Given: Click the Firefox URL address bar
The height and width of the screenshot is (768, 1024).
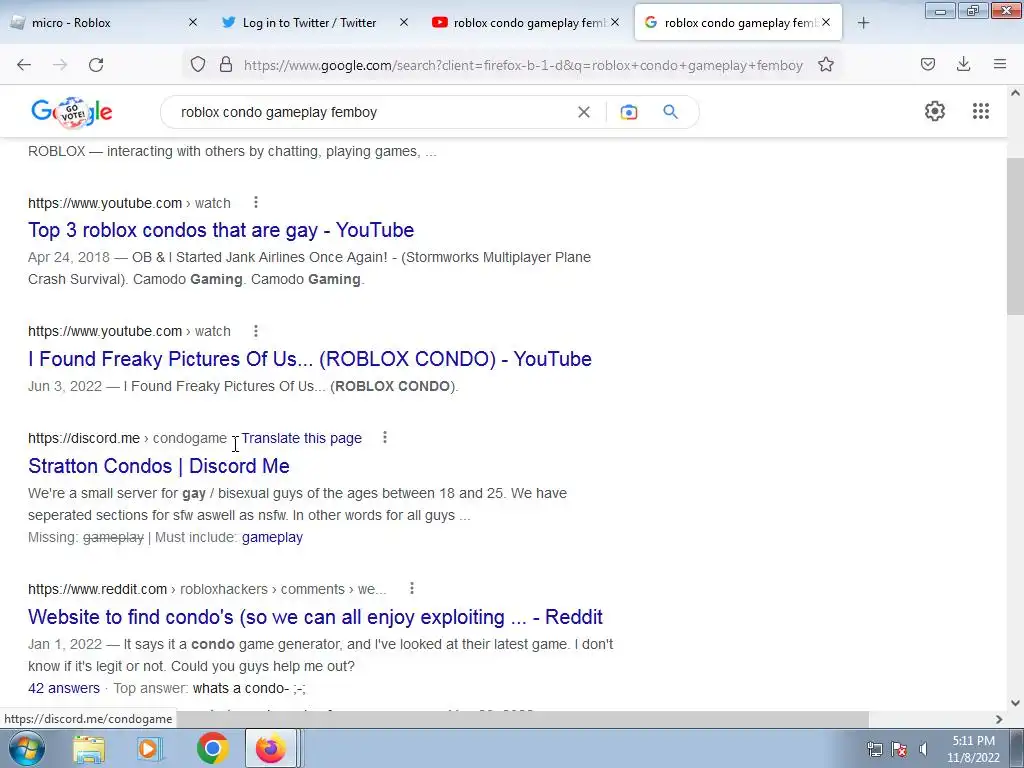Looking at the screenshot, I should 522,65.
